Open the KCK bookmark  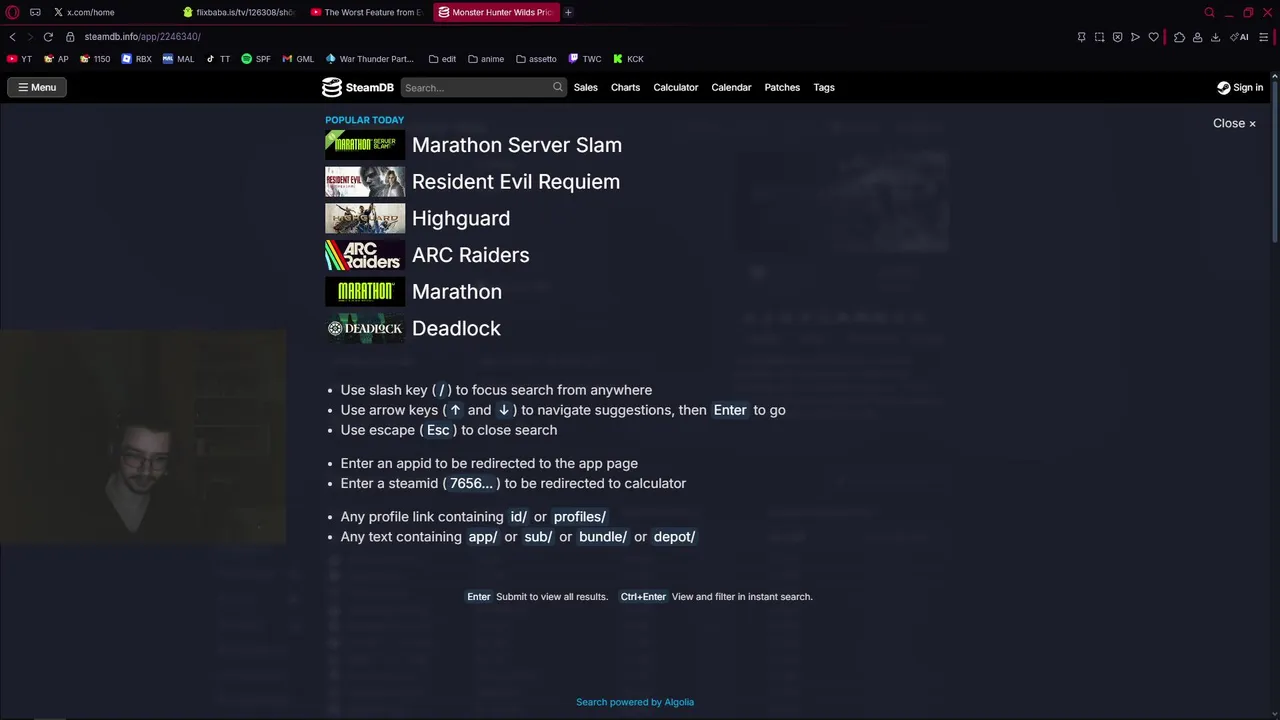(628, 59)
